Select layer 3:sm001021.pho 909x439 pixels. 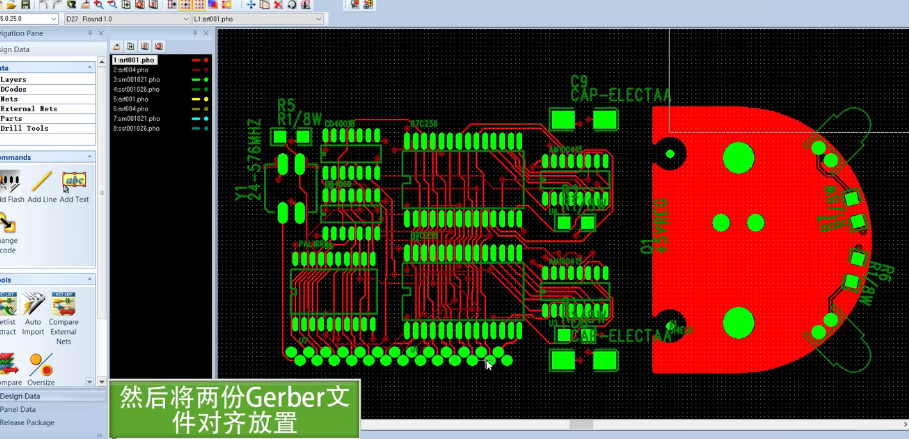click(x=136, y=79)
